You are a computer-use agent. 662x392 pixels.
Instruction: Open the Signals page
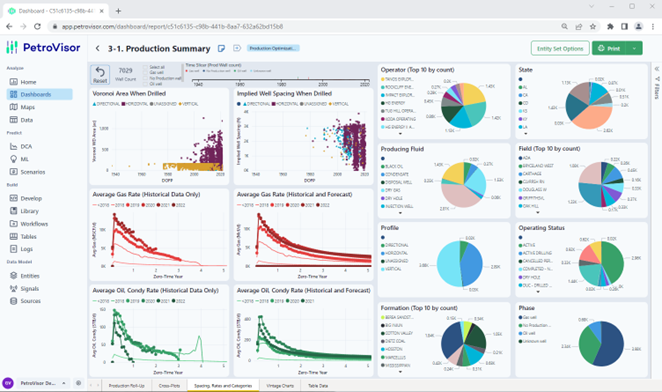pyautogui.click(x=29, y=289)
